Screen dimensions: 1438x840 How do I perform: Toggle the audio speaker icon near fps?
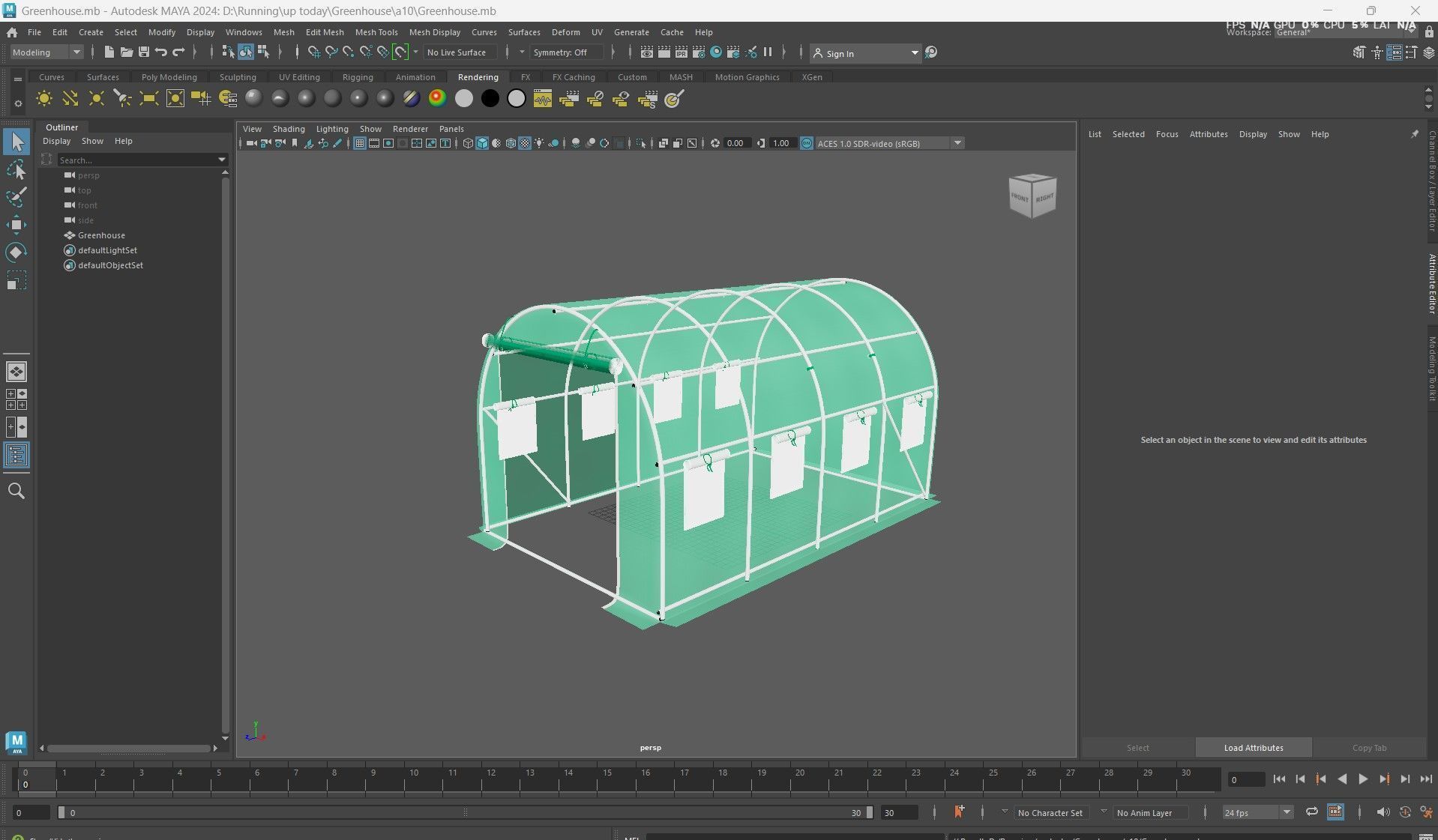pos(1383,812)
